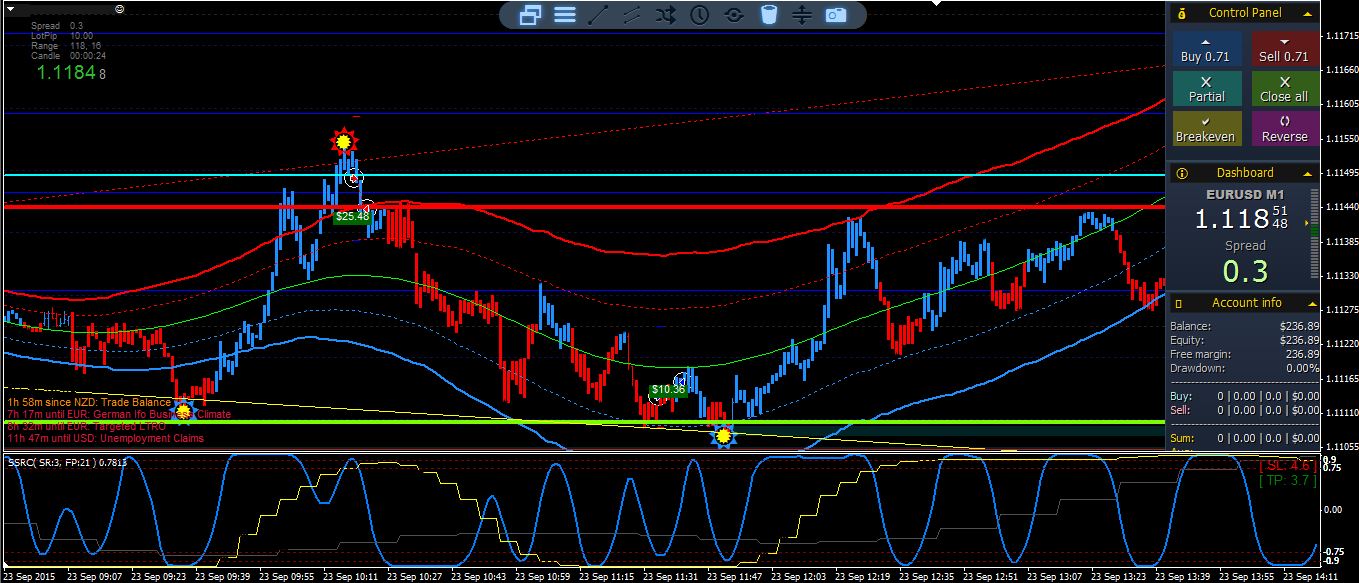The height and width of the screenshot is (583, 1359).
Task: Click the USD Unemployment Claims news line
Action: point(105,438)
